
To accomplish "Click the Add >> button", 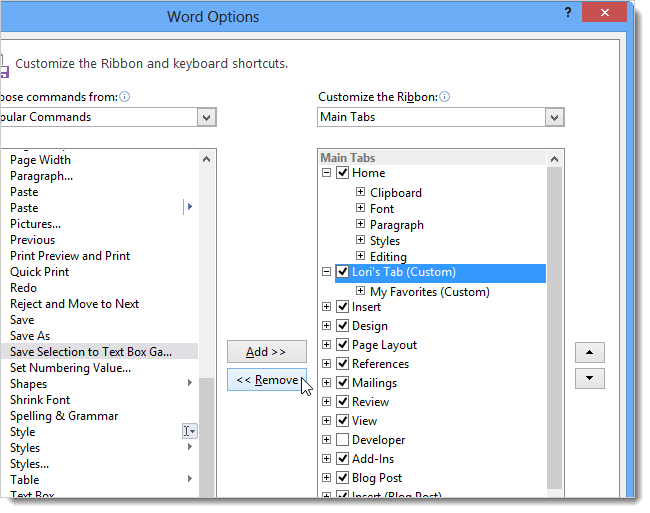I will coord(267,352).
